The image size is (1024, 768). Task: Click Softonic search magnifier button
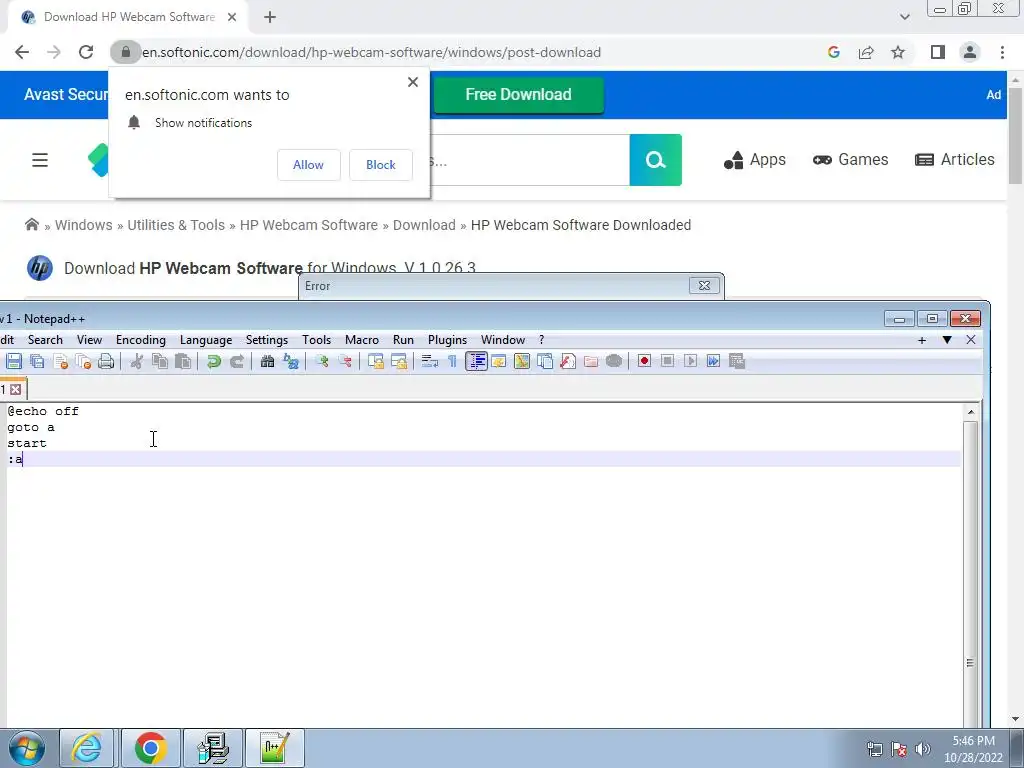pos(655,160)
